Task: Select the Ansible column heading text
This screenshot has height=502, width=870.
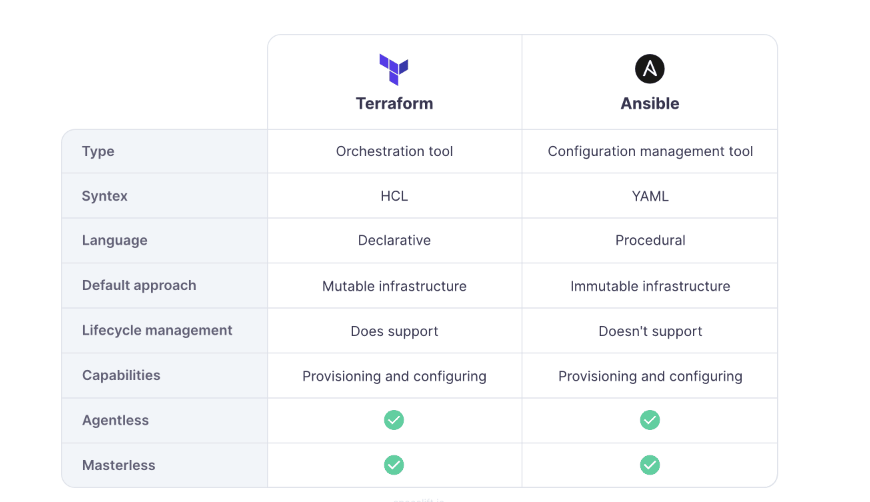Action: pyautogui.click(x=650, y=103)
